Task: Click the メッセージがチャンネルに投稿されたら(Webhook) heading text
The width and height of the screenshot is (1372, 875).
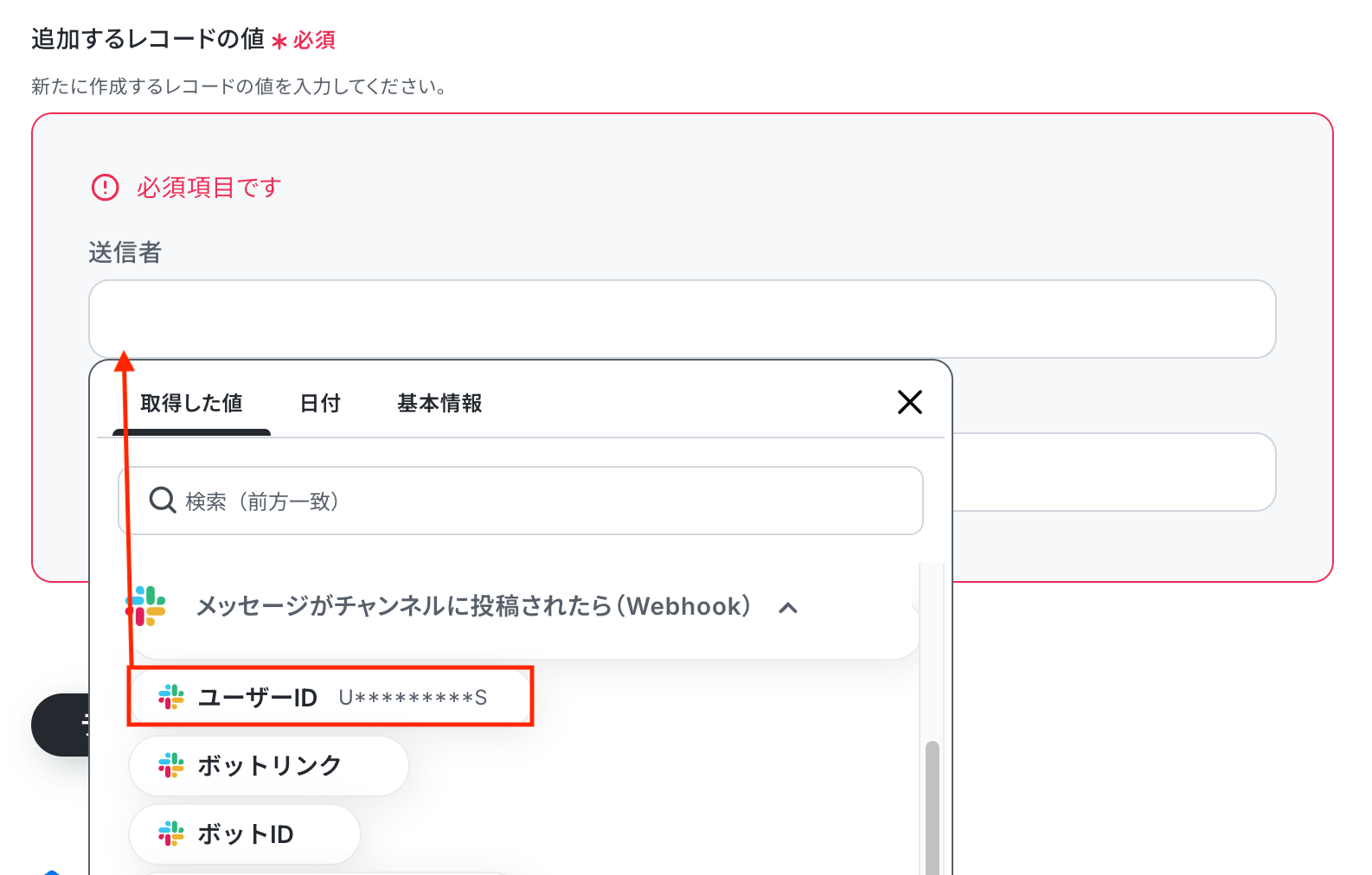Action: (473, 606)
